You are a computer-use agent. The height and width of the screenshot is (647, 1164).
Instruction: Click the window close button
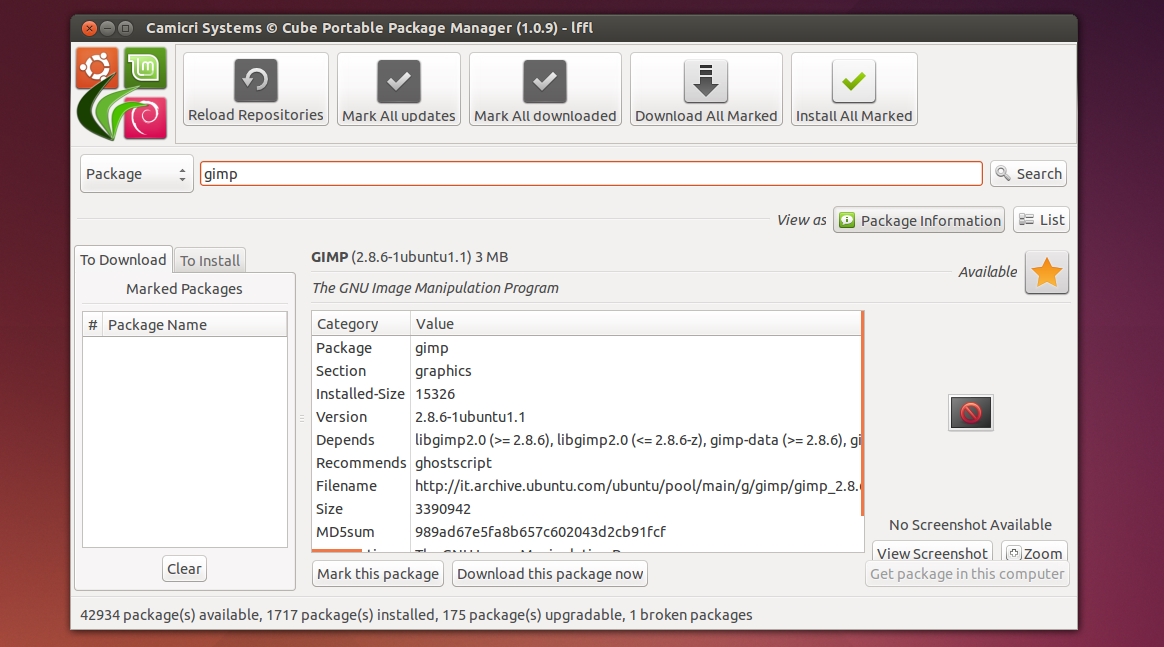point(89,28)
